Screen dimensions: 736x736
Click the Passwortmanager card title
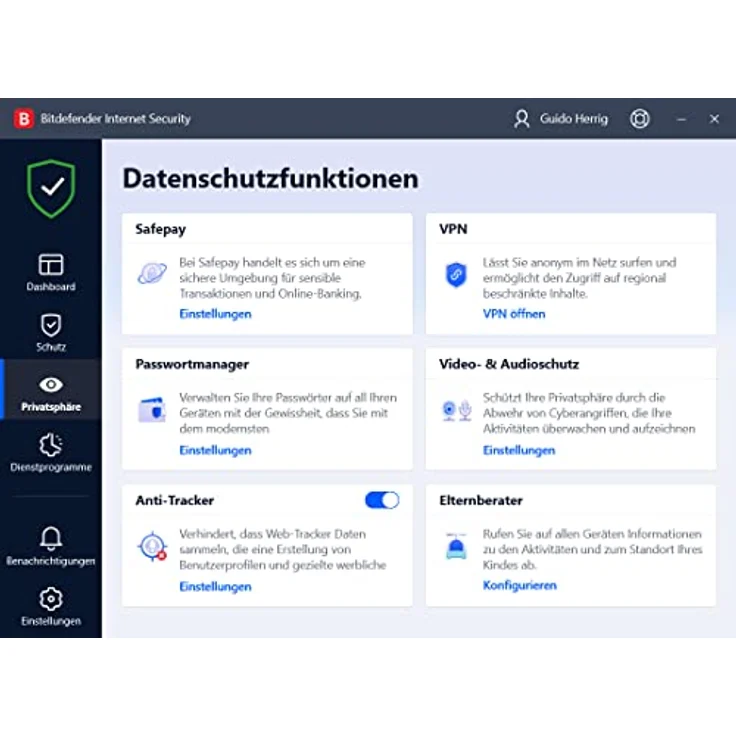tap(192, 364)
